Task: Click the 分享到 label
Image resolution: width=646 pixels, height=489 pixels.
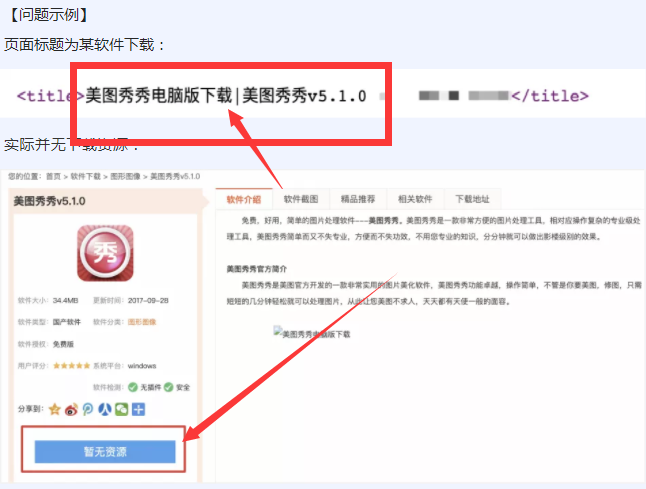Action: (31, 409)
